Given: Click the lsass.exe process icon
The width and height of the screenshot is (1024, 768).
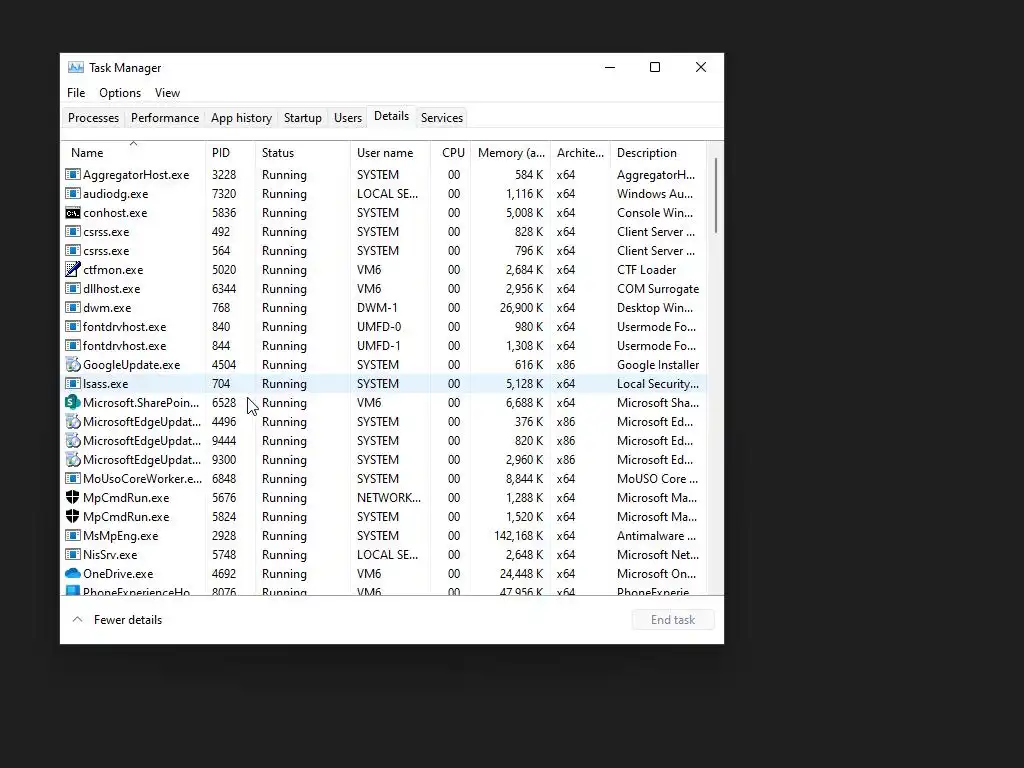Looking at the screenshot, I should click(72, 383).
